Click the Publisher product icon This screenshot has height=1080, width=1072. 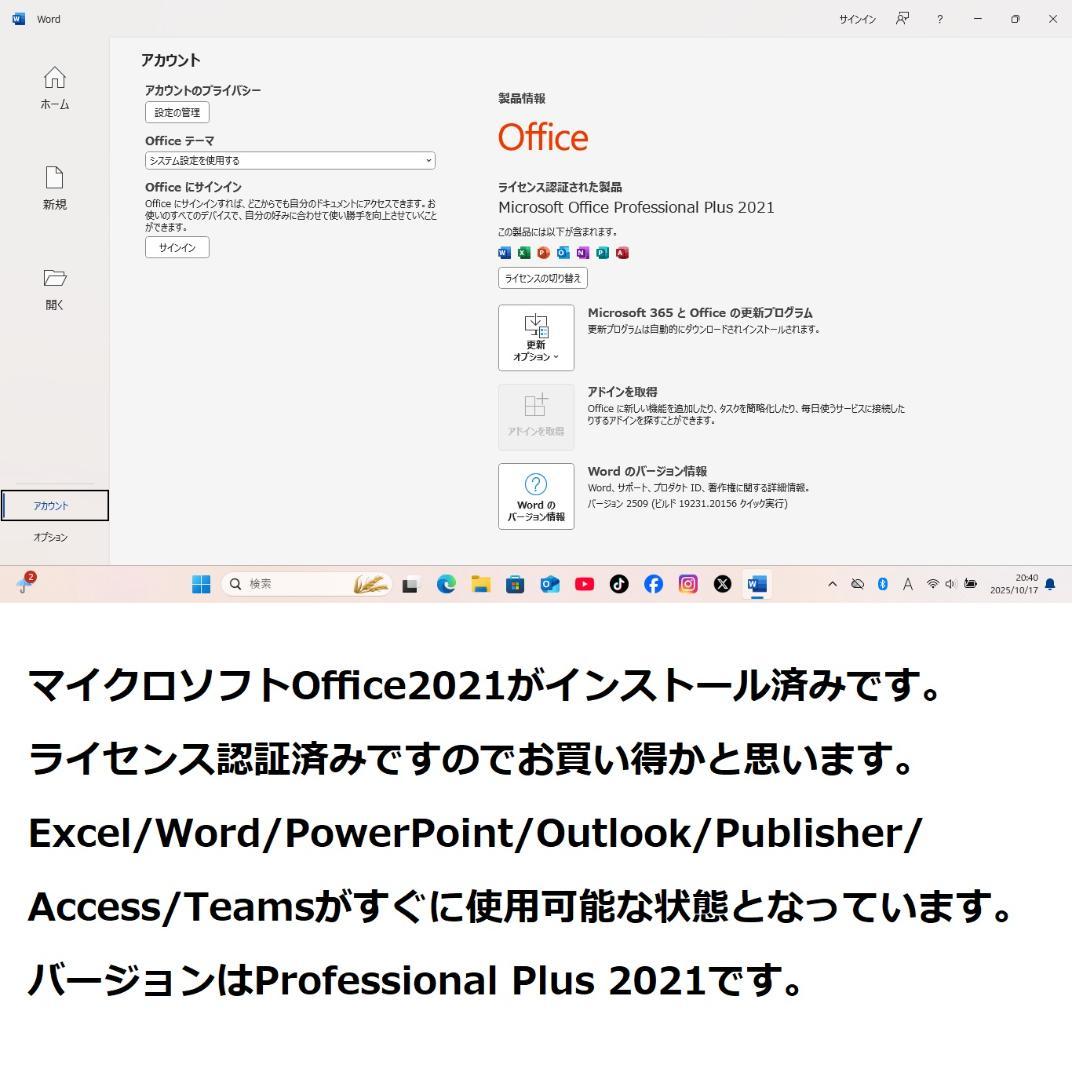(603, 253)
